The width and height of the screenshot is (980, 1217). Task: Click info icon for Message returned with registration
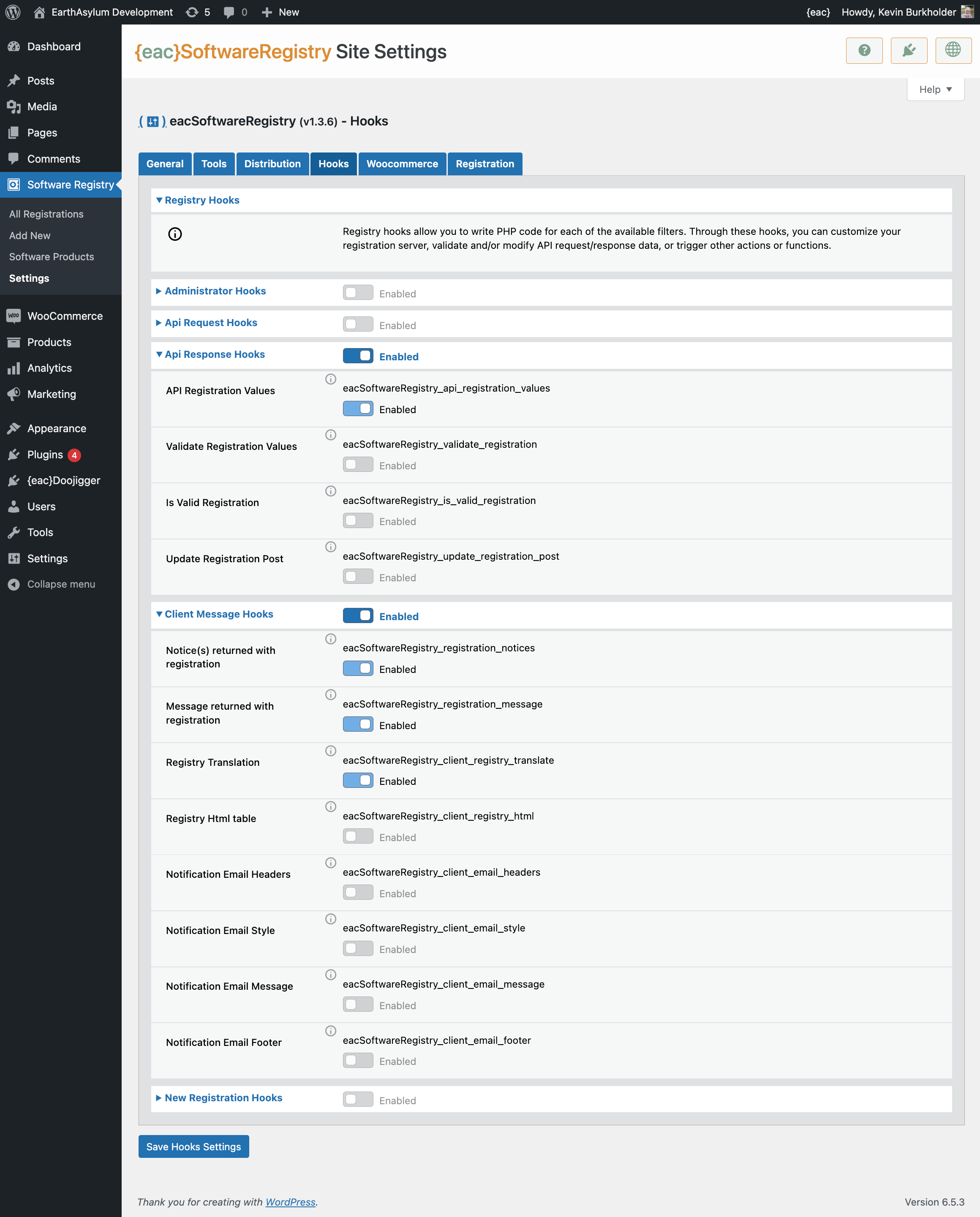(331, 694)
